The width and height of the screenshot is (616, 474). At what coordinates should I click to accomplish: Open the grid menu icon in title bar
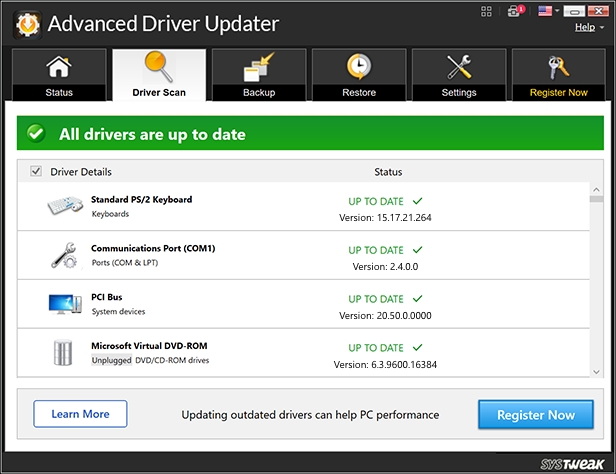(x=486, y=11)
